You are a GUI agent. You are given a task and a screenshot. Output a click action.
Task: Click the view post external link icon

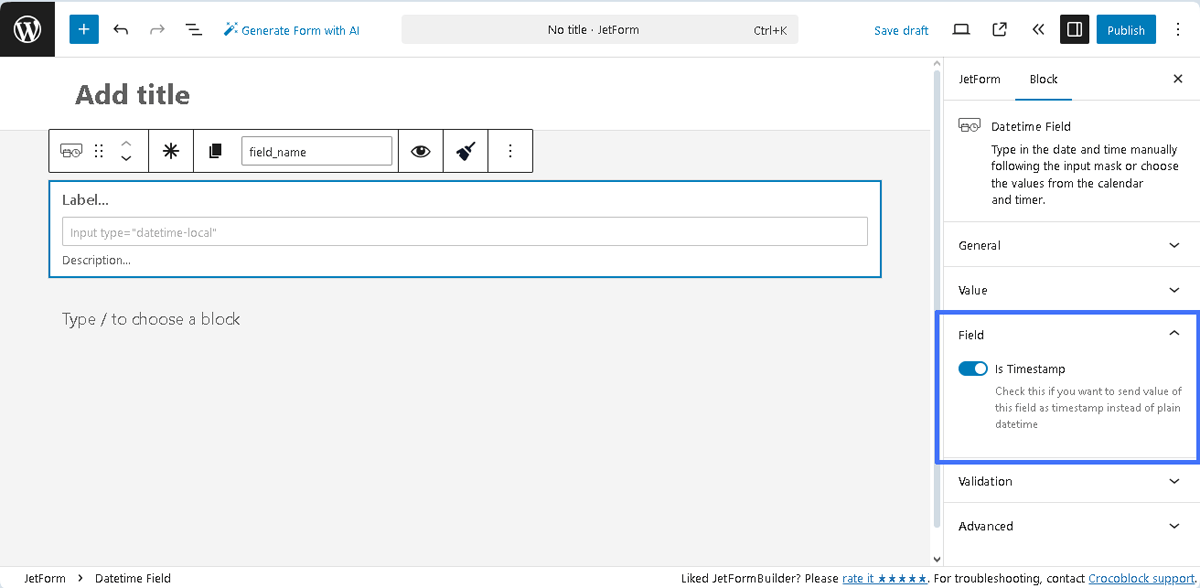[999, 30]
